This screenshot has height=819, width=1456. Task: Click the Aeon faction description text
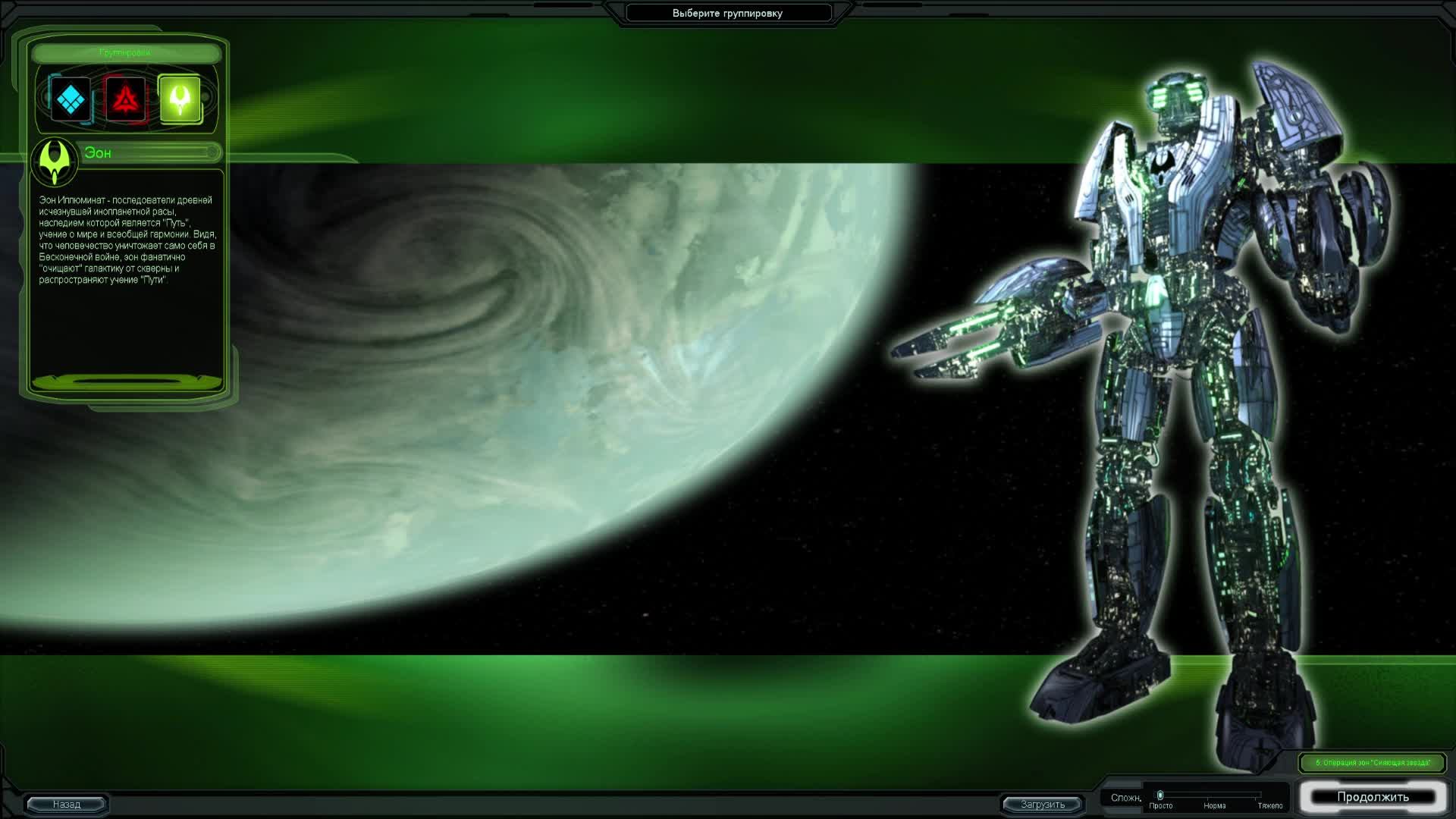point(127,240)
